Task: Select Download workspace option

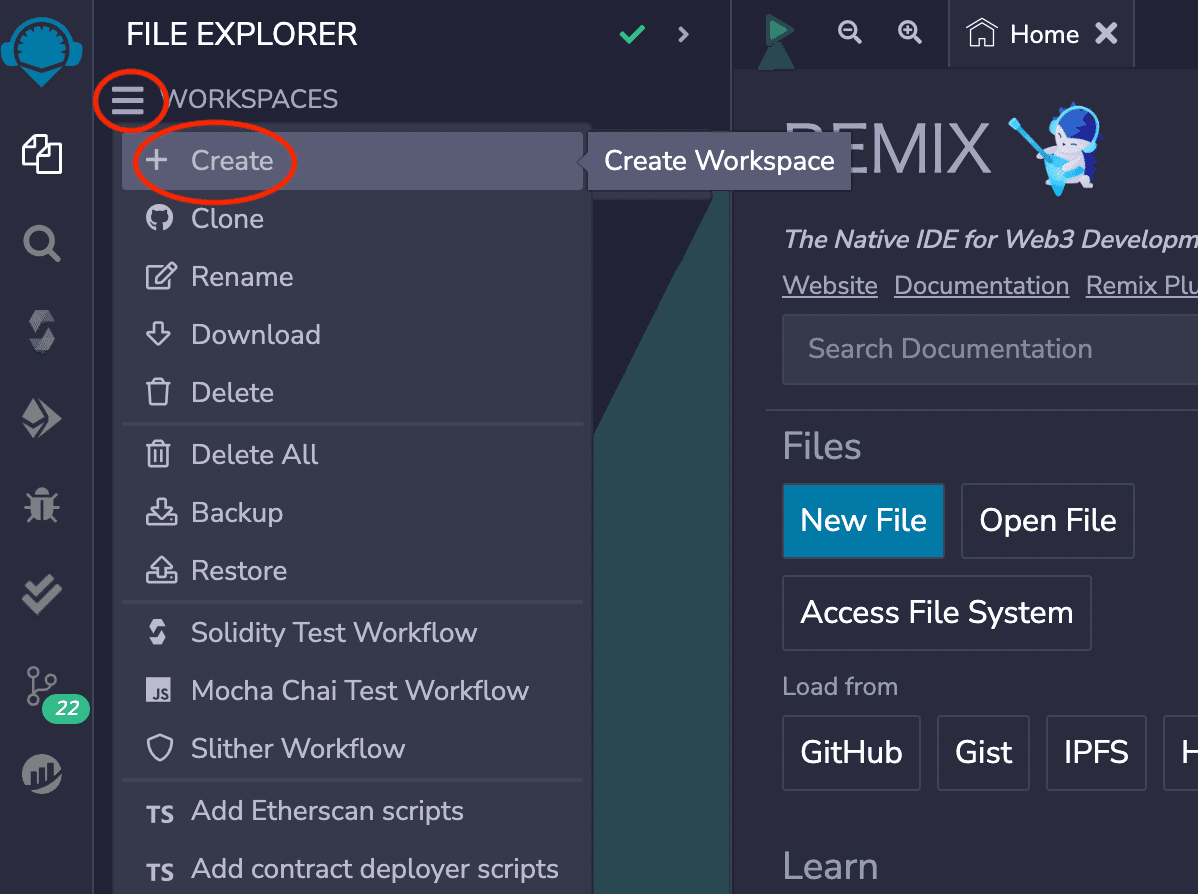Action: coord(352,335)
